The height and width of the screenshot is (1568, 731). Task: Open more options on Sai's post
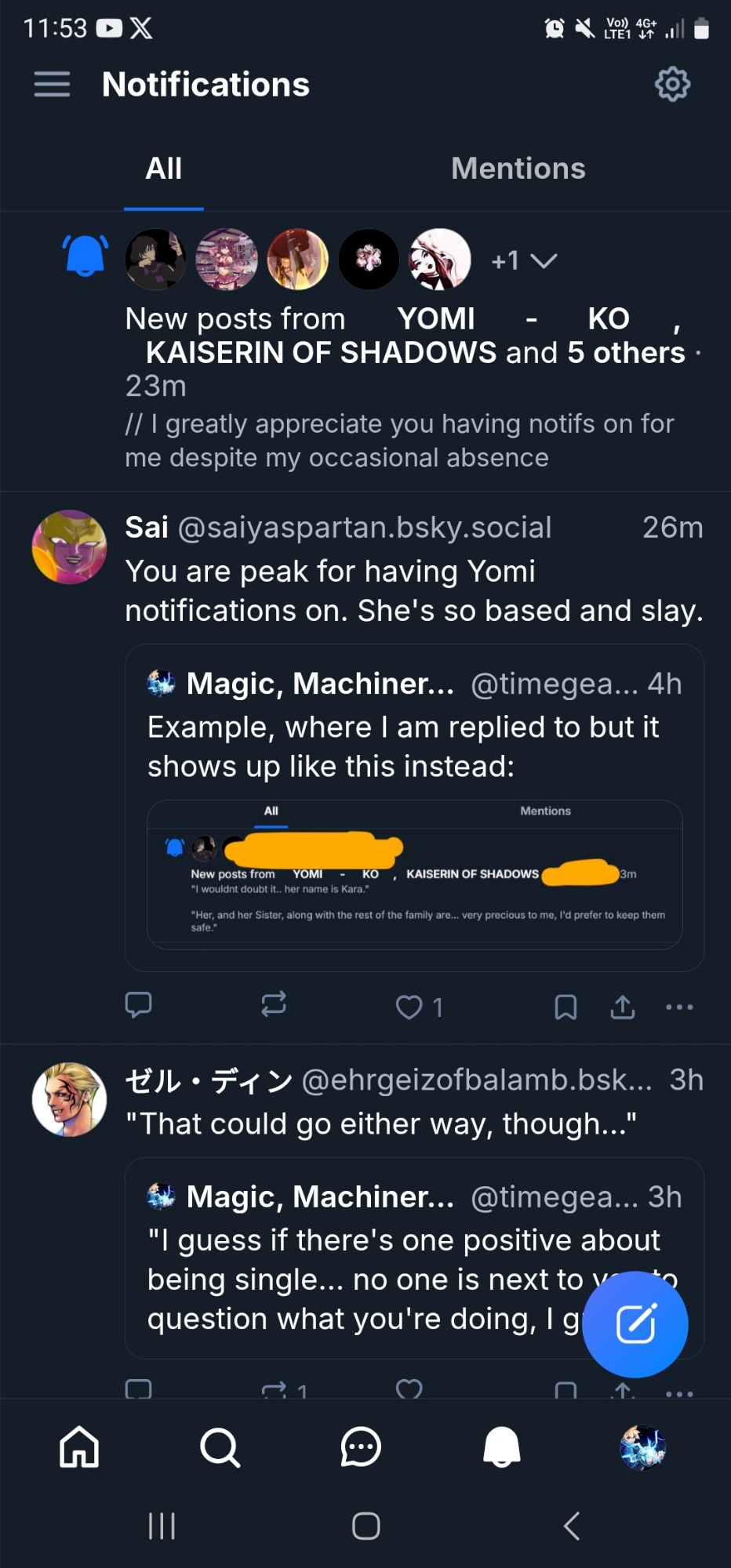[x=679, y=1007]
